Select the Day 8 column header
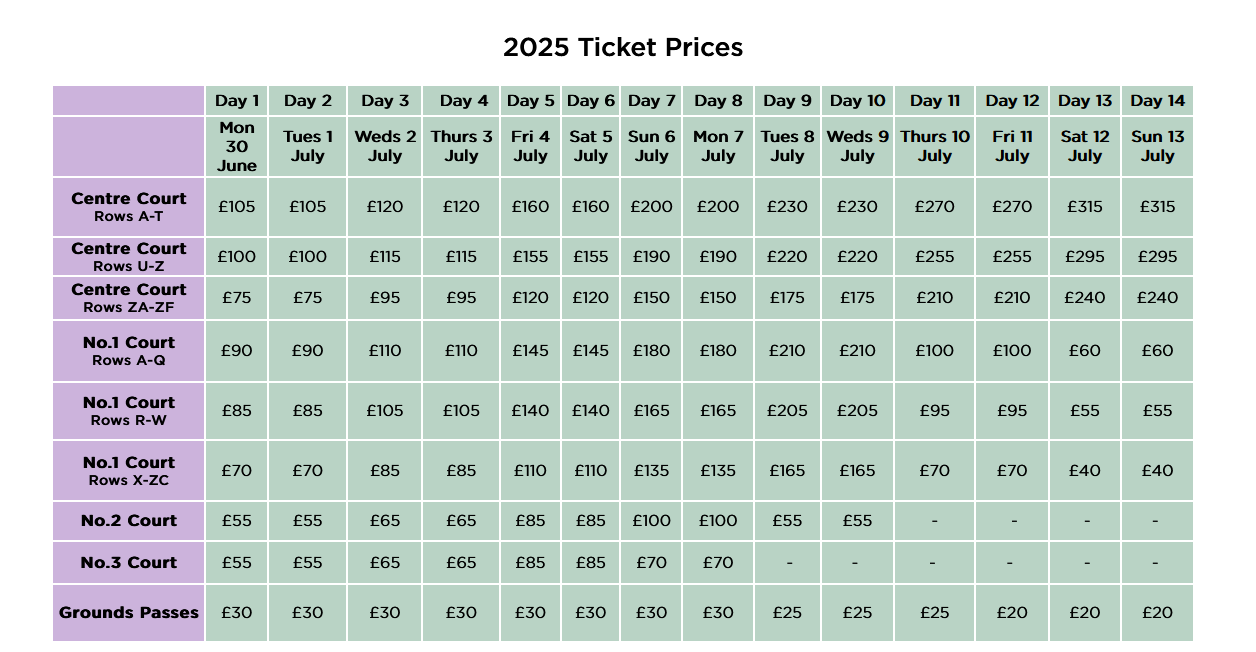Screen dimensions: 1256x652 [x=718, y=100]
